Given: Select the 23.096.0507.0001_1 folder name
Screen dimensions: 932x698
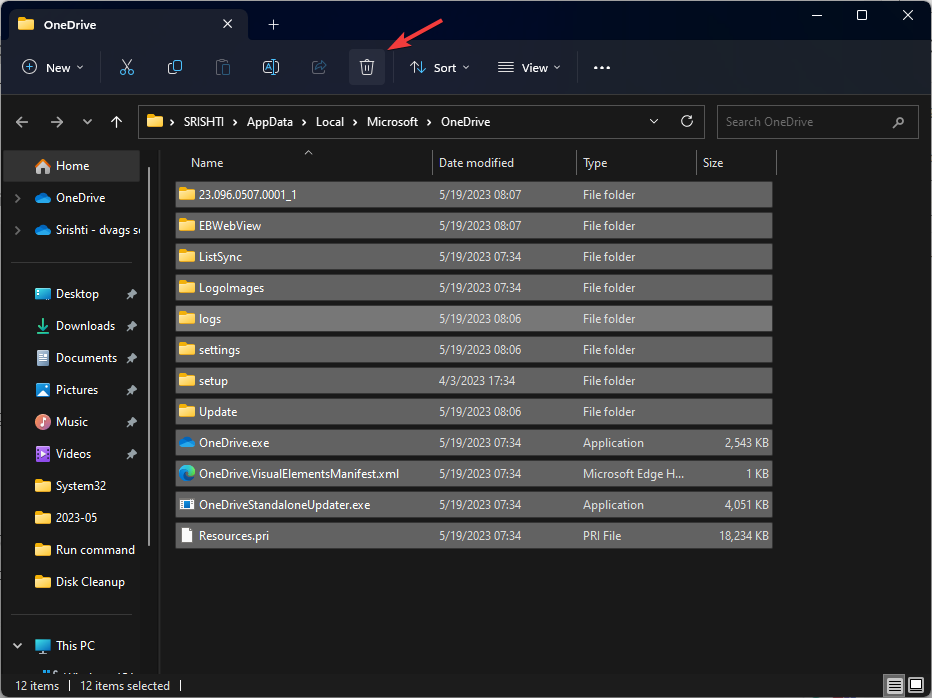Looking at the screenshot, I should [x=247, y=194].
